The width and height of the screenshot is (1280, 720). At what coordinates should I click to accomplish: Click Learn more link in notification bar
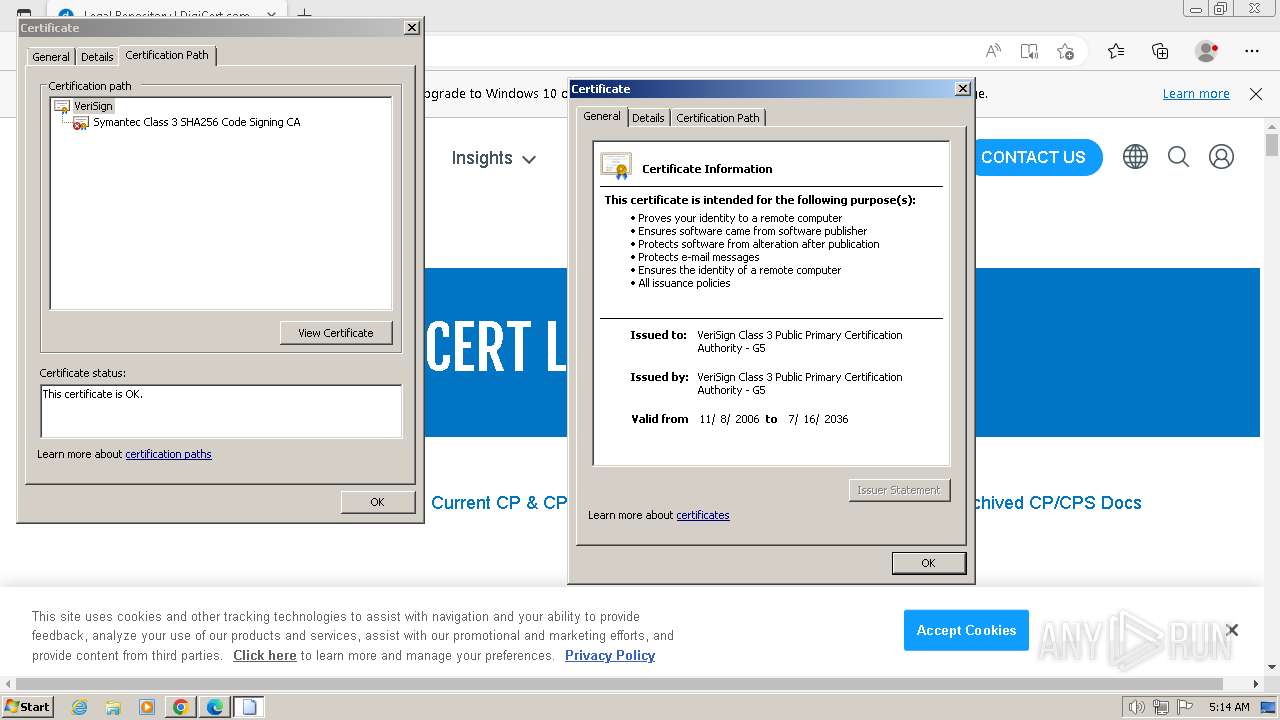click(1196, 94)
